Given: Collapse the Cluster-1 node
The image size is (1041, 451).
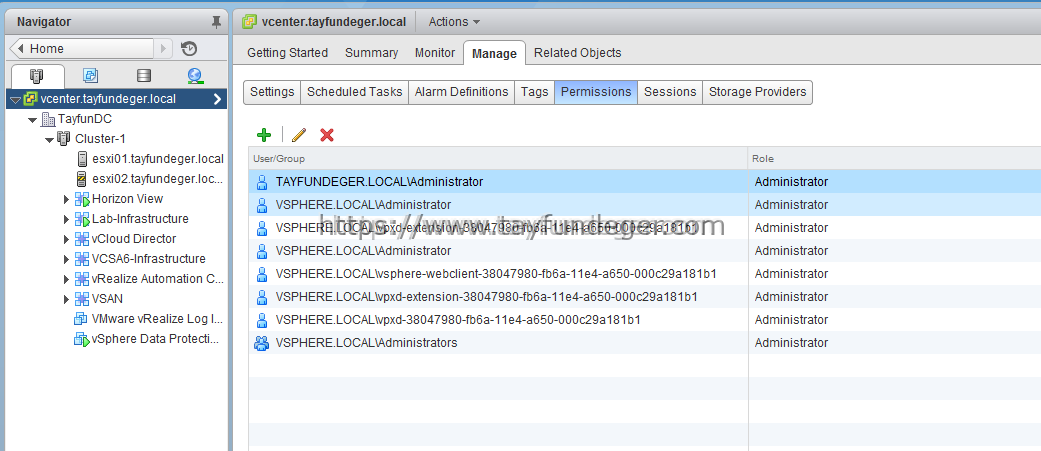Looking at the screenshot, I should (x=48, y=139).
